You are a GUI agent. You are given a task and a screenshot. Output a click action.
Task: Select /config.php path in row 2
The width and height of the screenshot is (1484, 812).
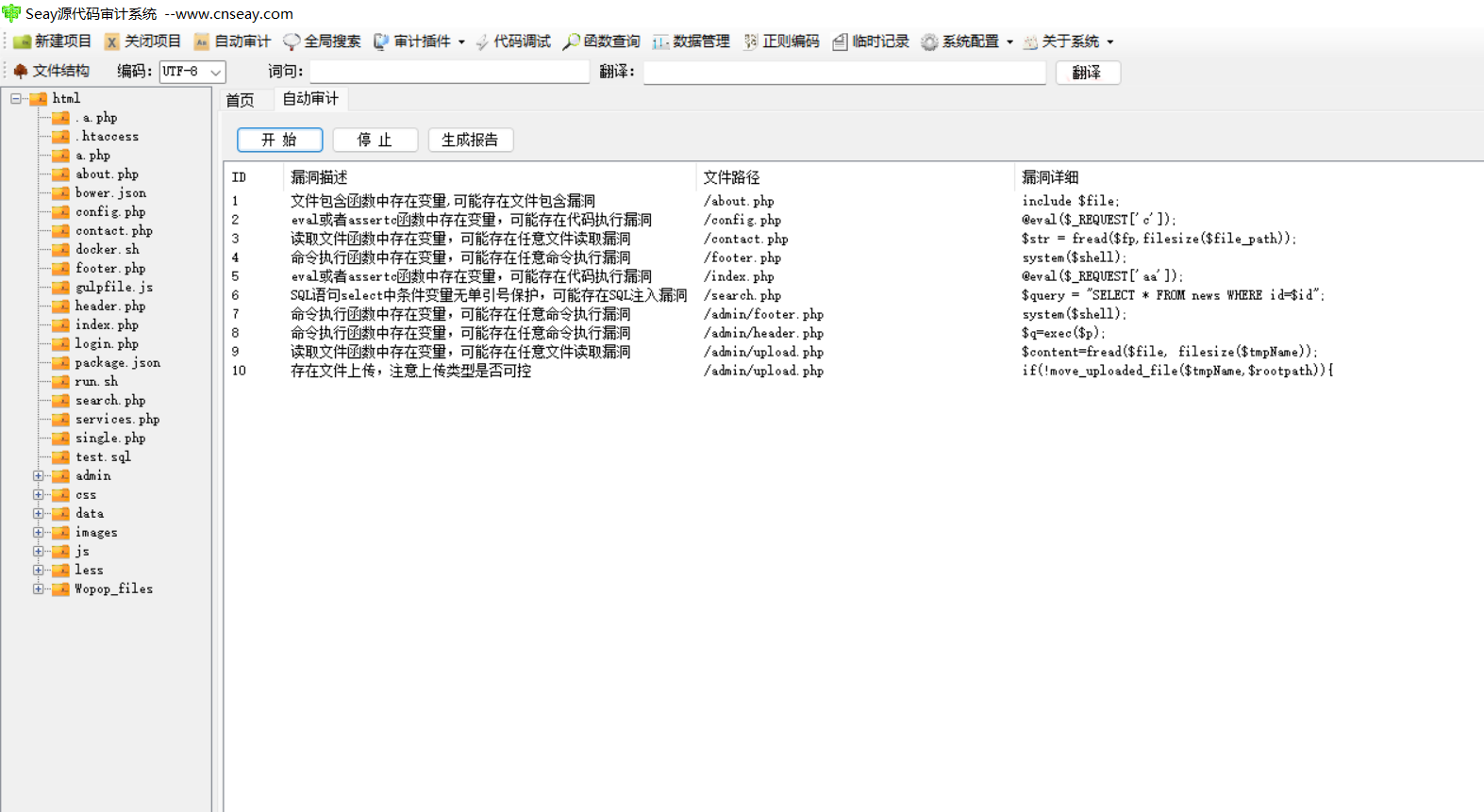tap(742, 220)
